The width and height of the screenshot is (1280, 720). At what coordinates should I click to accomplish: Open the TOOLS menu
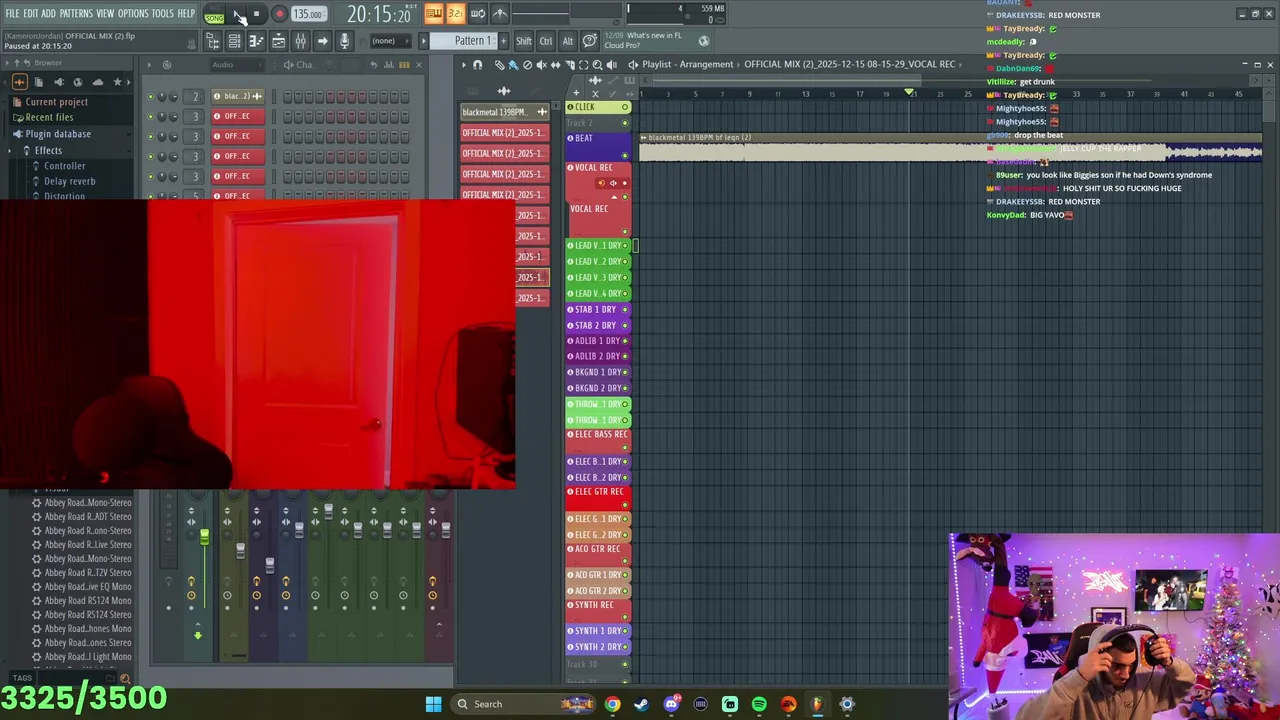click(162, 14)
